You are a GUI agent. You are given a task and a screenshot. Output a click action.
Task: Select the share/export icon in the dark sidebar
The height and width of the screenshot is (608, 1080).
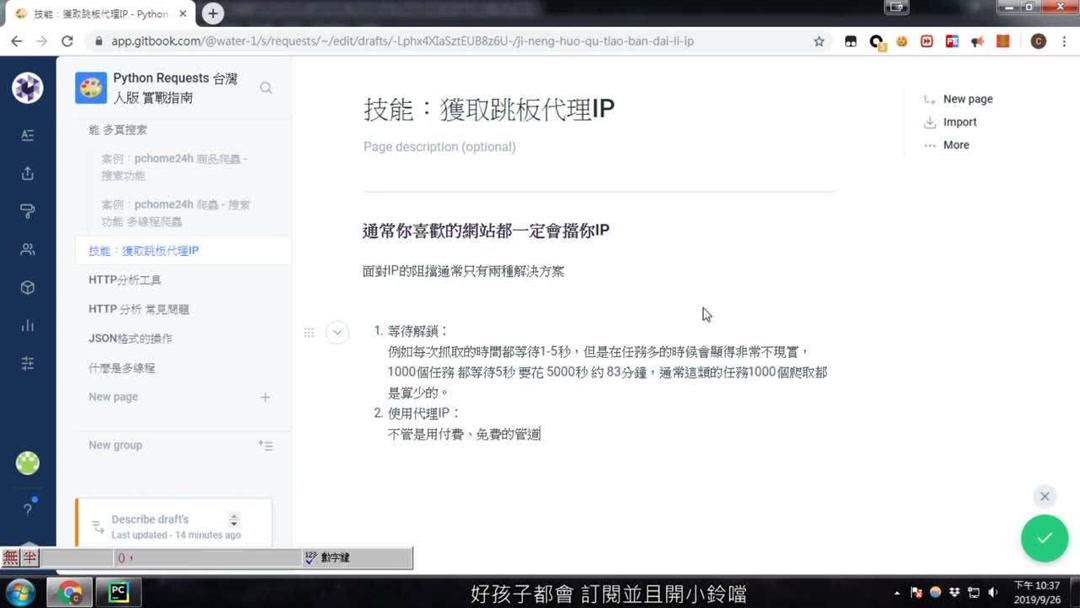27,174
